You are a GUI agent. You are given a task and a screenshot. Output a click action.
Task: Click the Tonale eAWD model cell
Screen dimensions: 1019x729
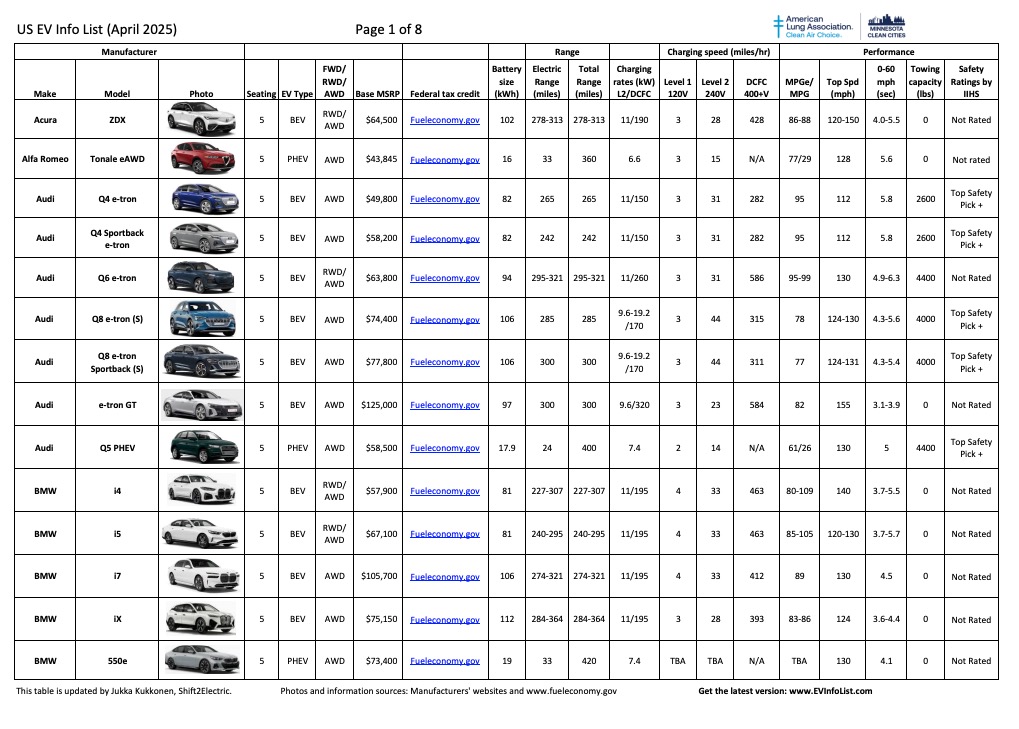[117, 159]
